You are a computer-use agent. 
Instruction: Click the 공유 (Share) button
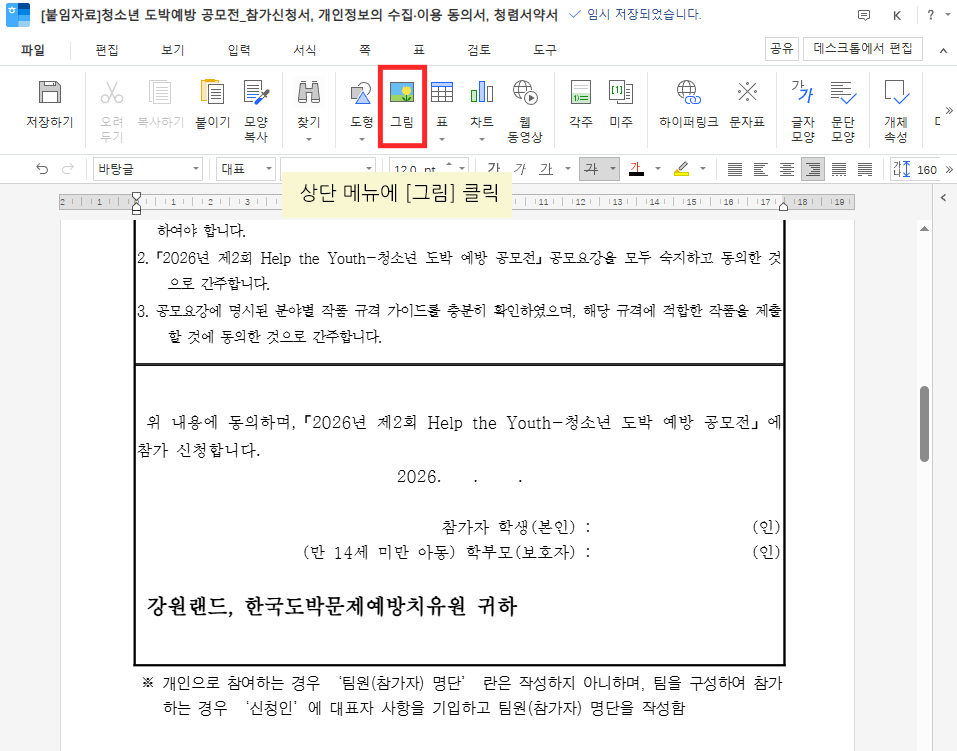coord(781,49)
